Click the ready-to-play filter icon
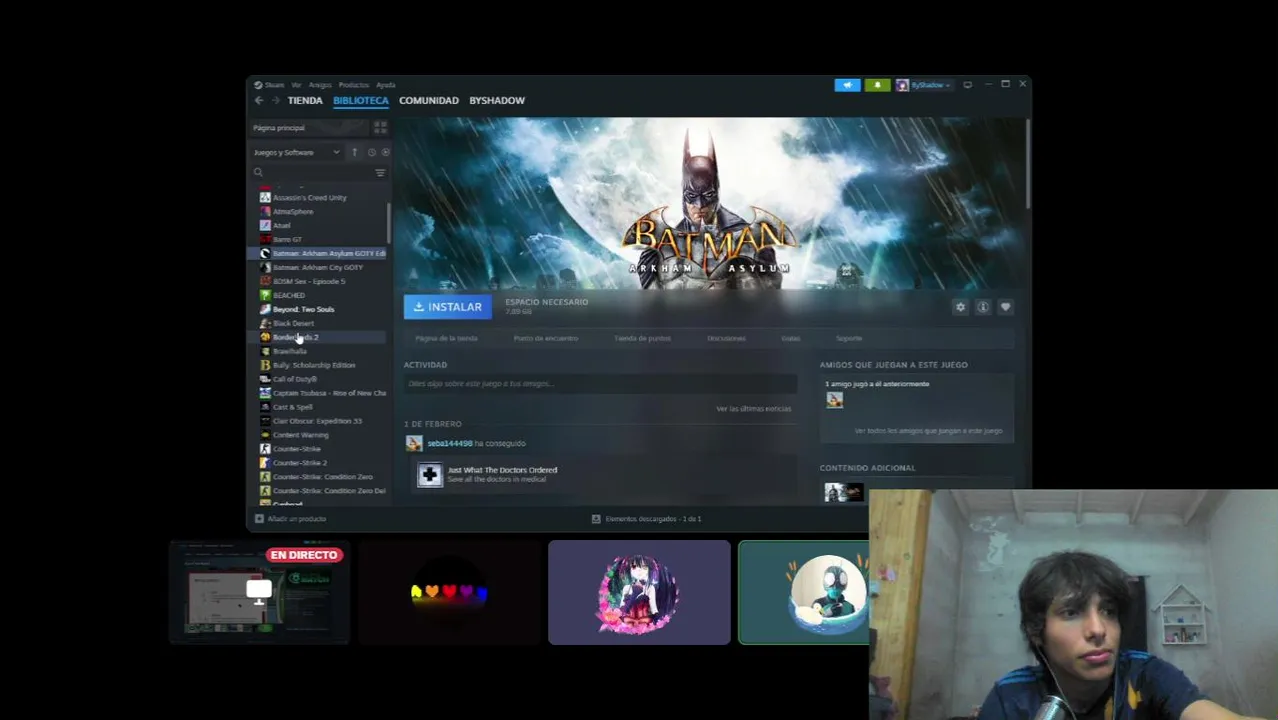The image size is (1278, 720). coord(386,152)
